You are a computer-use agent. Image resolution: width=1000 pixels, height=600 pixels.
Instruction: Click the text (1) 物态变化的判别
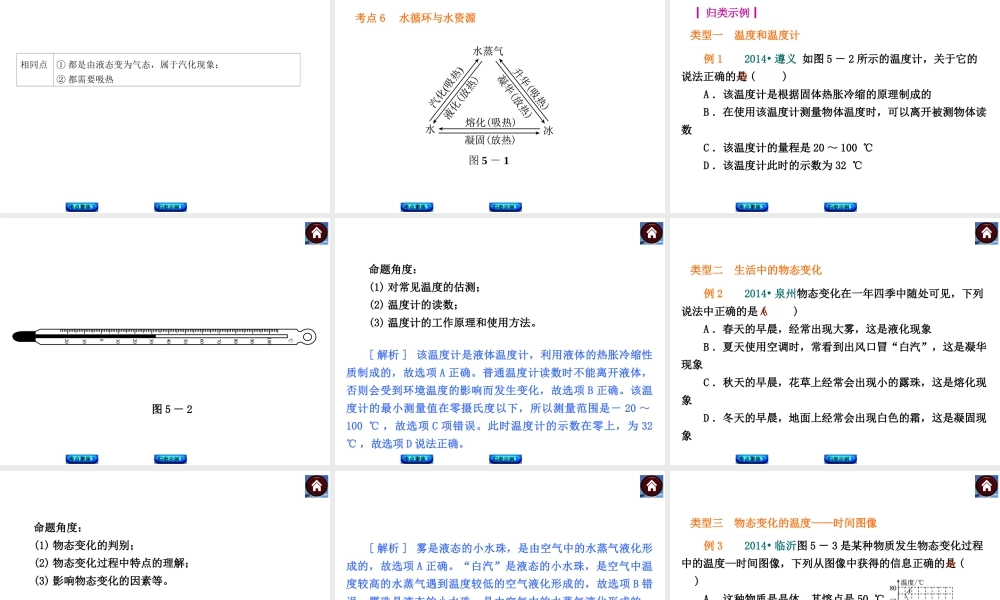click(84, 545)
